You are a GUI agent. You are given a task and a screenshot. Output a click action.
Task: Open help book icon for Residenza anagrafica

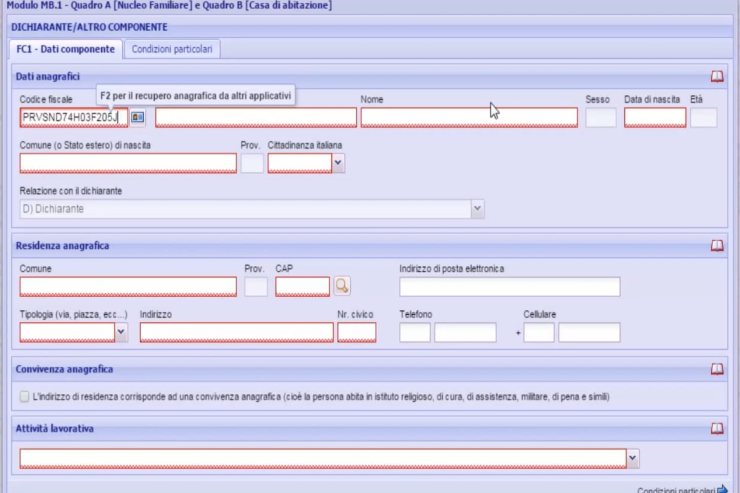tap(716, 245)
